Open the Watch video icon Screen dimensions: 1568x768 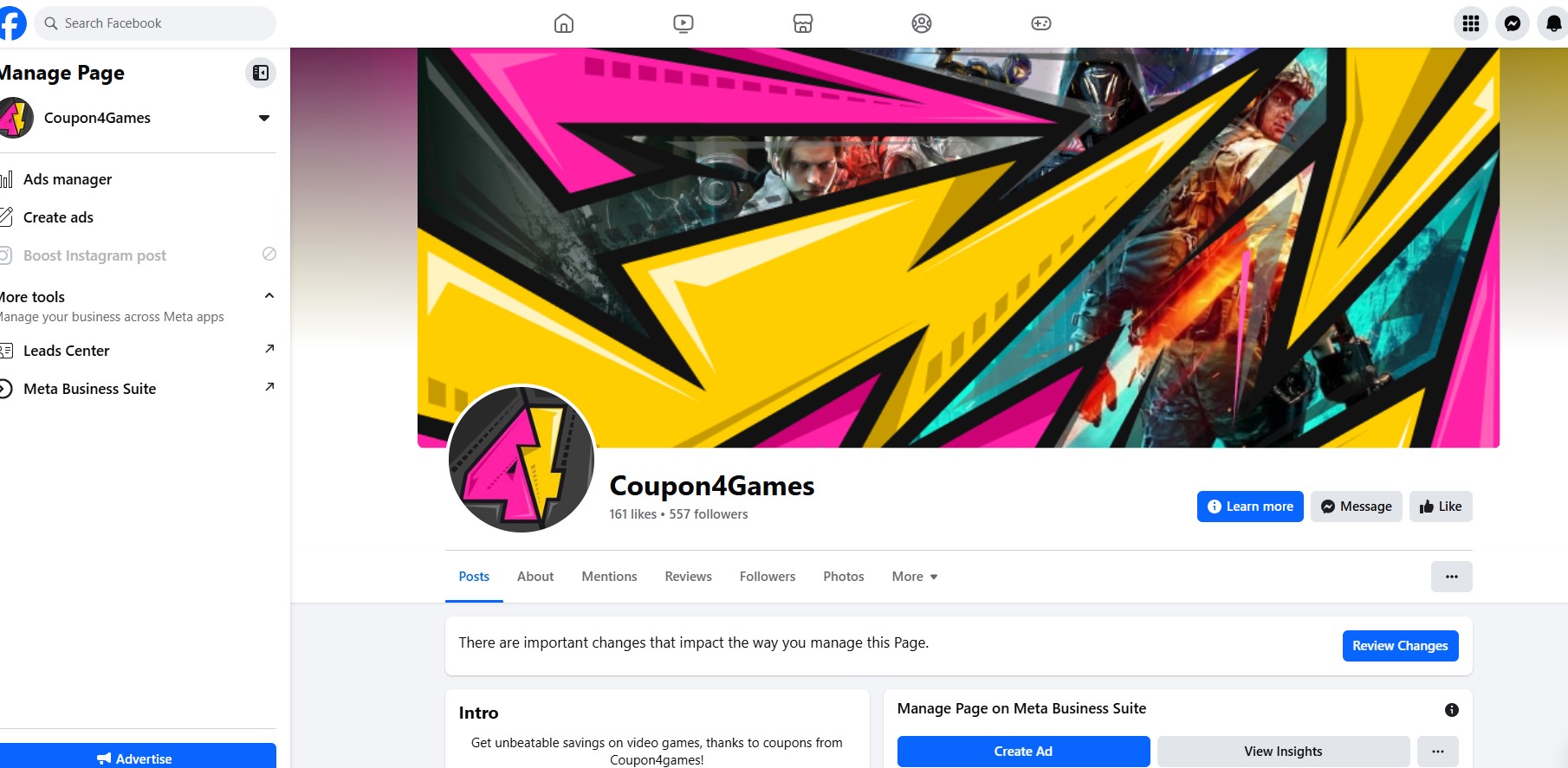(x=684, y=23)
